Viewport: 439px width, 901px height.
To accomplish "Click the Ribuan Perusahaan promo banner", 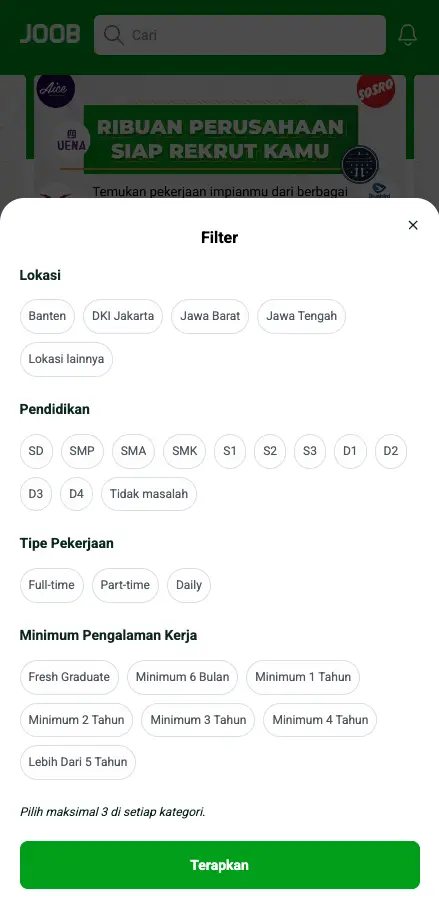I will tap(220, 137).
